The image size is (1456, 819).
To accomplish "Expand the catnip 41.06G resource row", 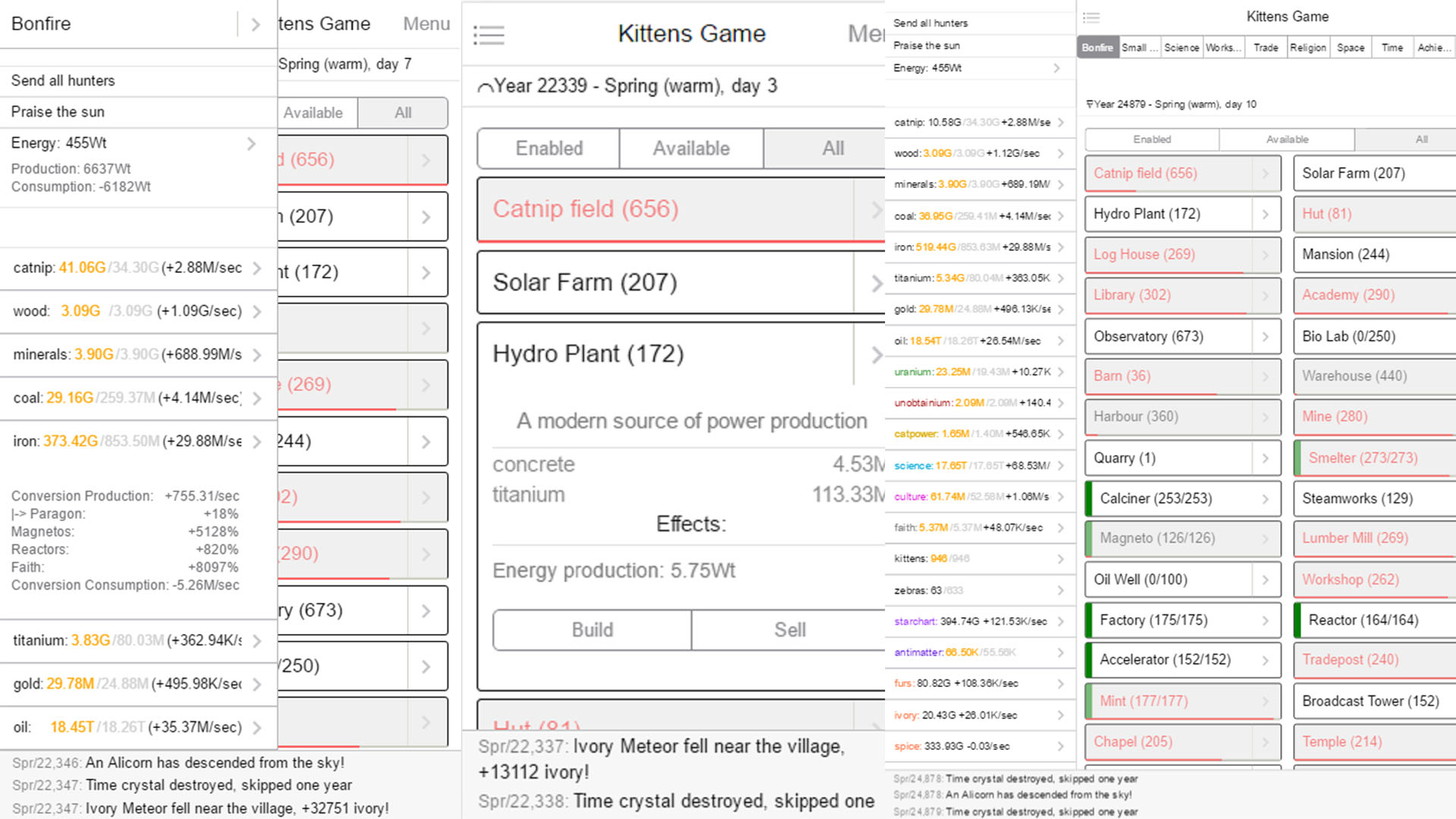I will coord(257,268).
